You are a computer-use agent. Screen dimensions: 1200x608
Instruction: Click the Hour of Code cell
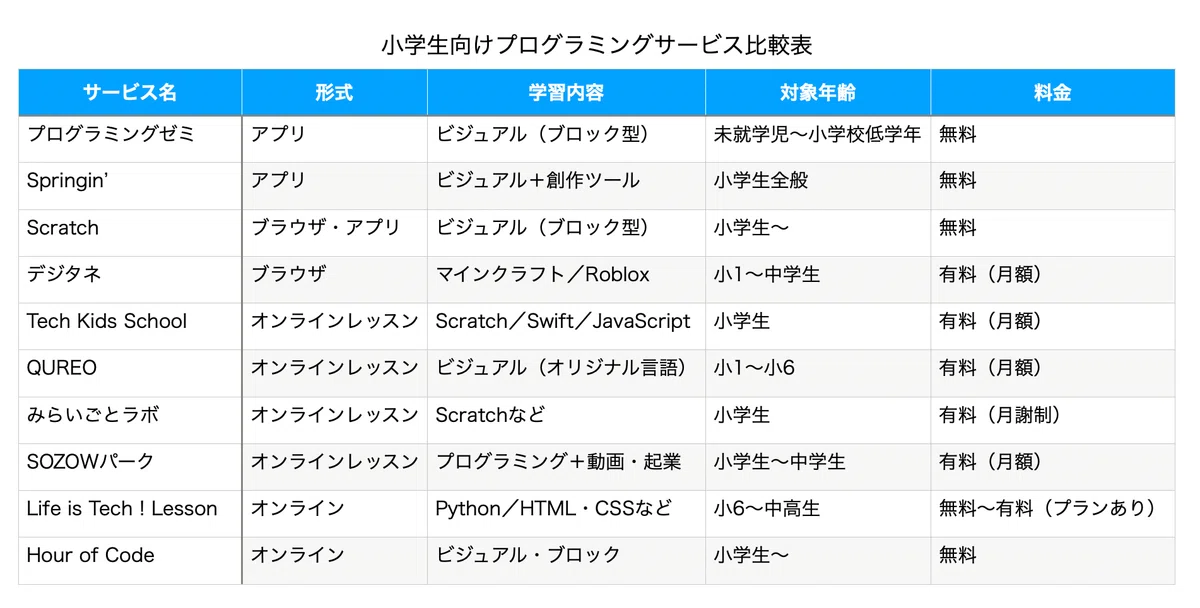coord(130,561)
